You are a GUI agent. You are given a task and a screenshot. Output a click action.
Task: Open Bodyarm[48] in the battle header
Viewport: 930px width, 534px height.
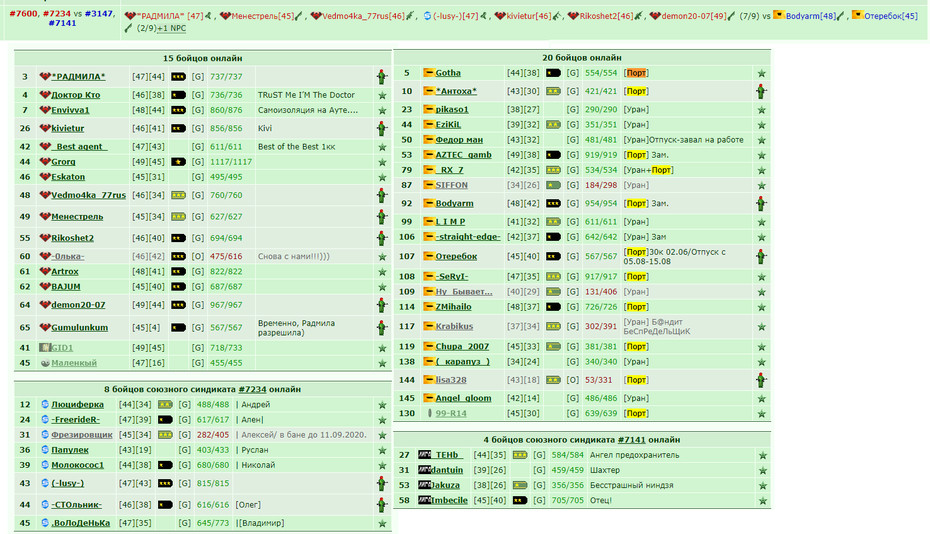pos(811,16)
